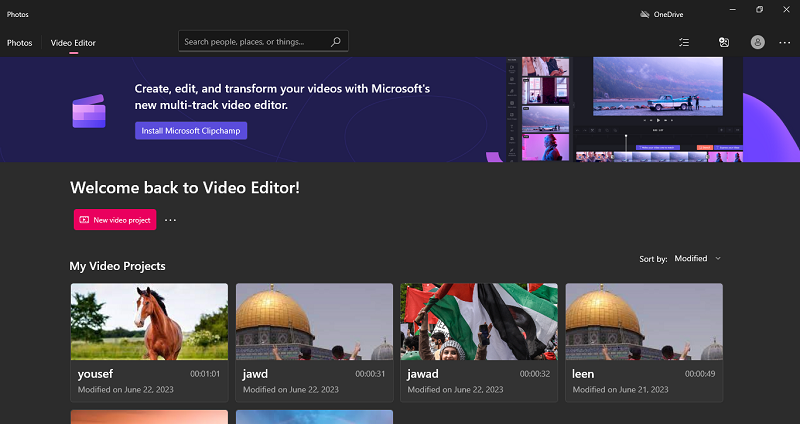This screenshot has width=800, height=424.
Task: Click the Clipchamp editor preview image in banner
Action: tap(624, 110)
